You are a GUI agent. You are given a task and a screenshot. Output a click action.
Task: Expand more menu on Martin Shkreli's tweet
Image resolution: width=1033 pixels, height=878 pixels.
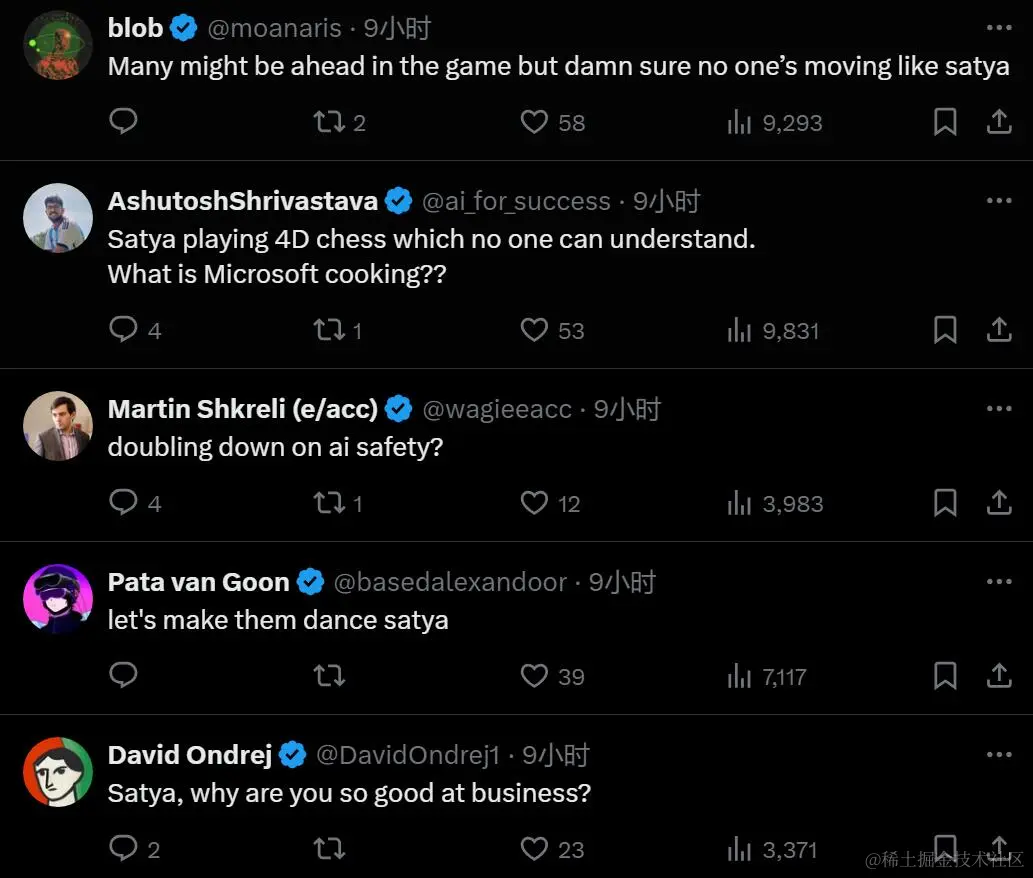click(999, 408)
